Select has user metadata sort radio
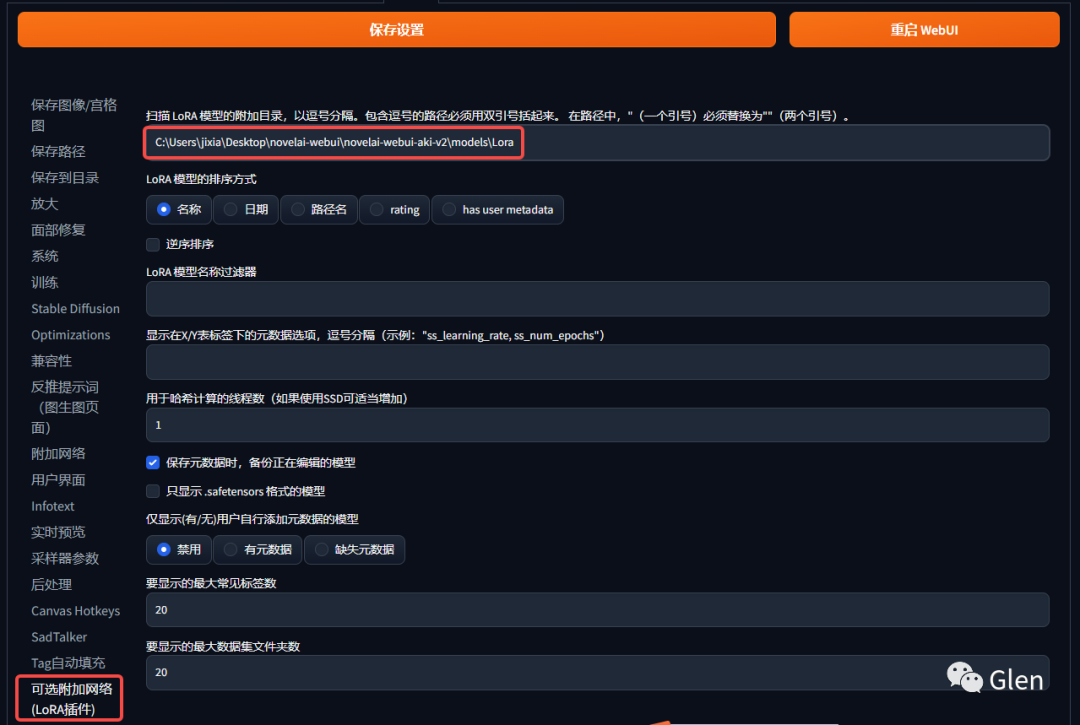 (497, 210)
